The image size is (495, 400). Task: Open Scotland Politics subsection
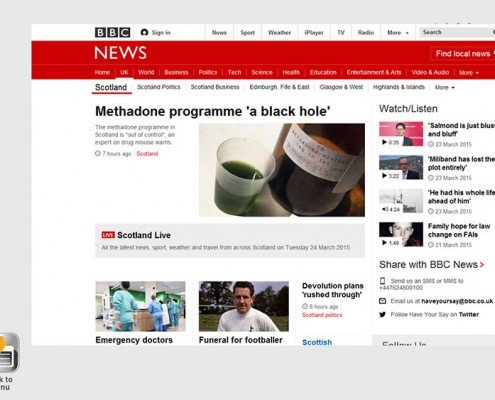coord(159,87)
